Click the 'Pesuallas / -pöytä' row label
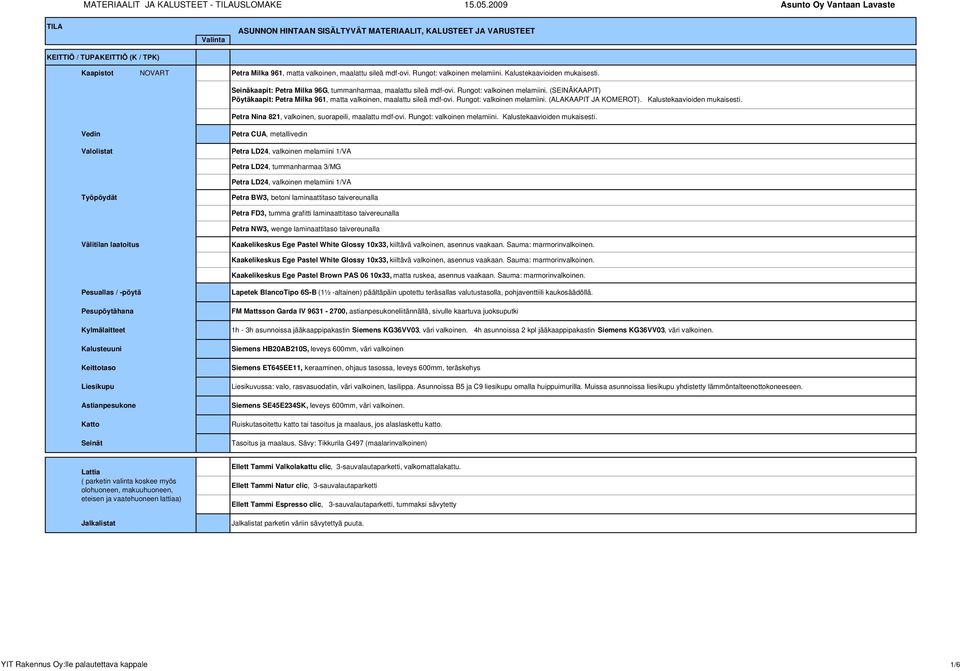The width and height of the screenshot is (960, 671). pyautogui.click(x=111, y=293)
